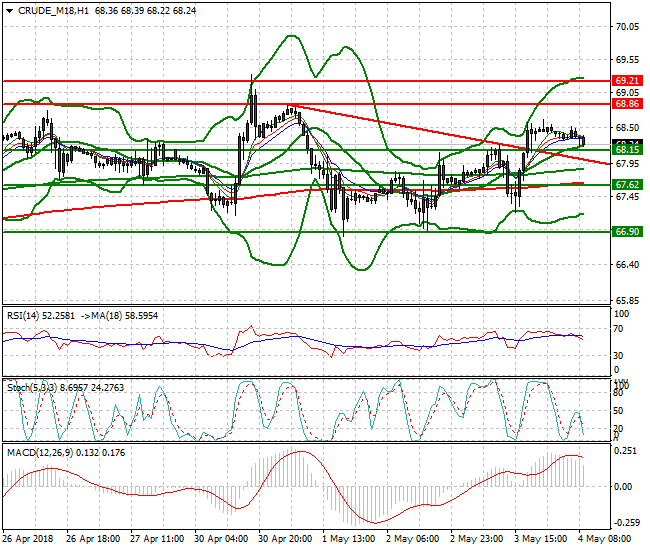Click the 2 May 06:00 time label
The image size is (650, 550).
click(x=412, y=539)
